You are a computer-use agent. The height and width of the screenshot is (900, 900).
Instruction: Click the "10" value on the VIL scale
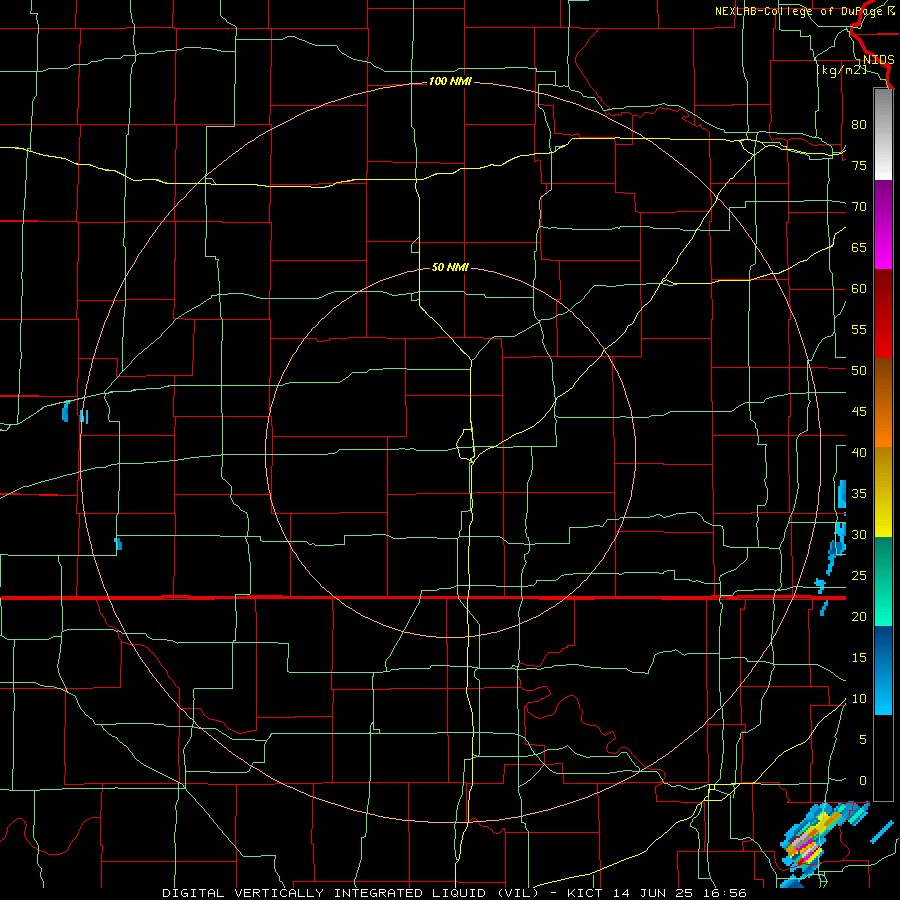[x=859, y=699]
